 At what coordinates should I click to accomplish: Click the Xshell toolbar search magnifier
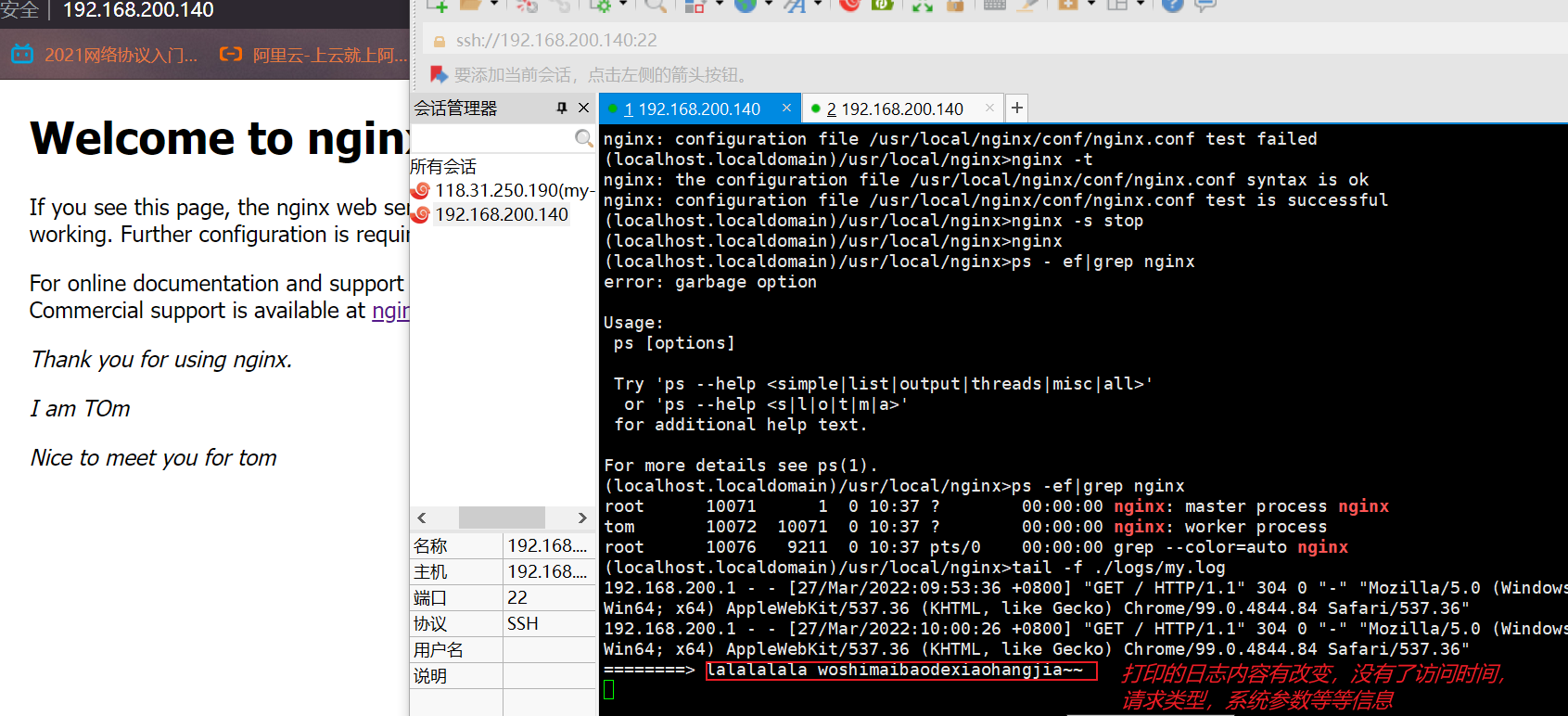click(x=655, y=5)
